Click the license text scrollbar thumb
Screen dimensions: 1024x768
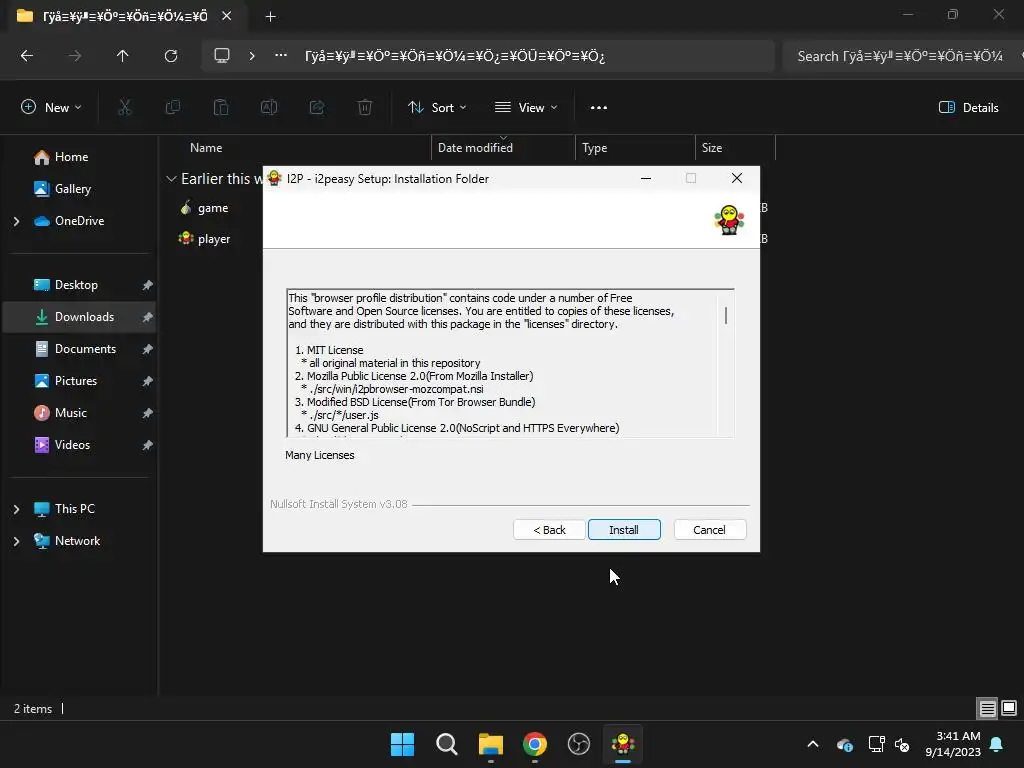(726, 315)
